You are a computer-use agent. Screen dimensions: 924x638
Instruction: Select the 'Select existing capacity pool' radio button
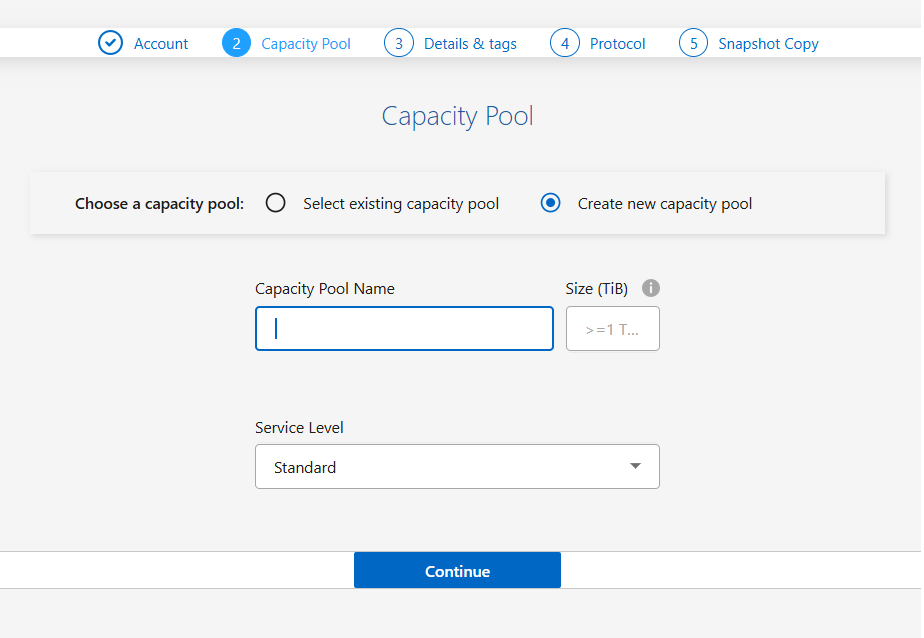pyautogui.click(x=275, y=202)
